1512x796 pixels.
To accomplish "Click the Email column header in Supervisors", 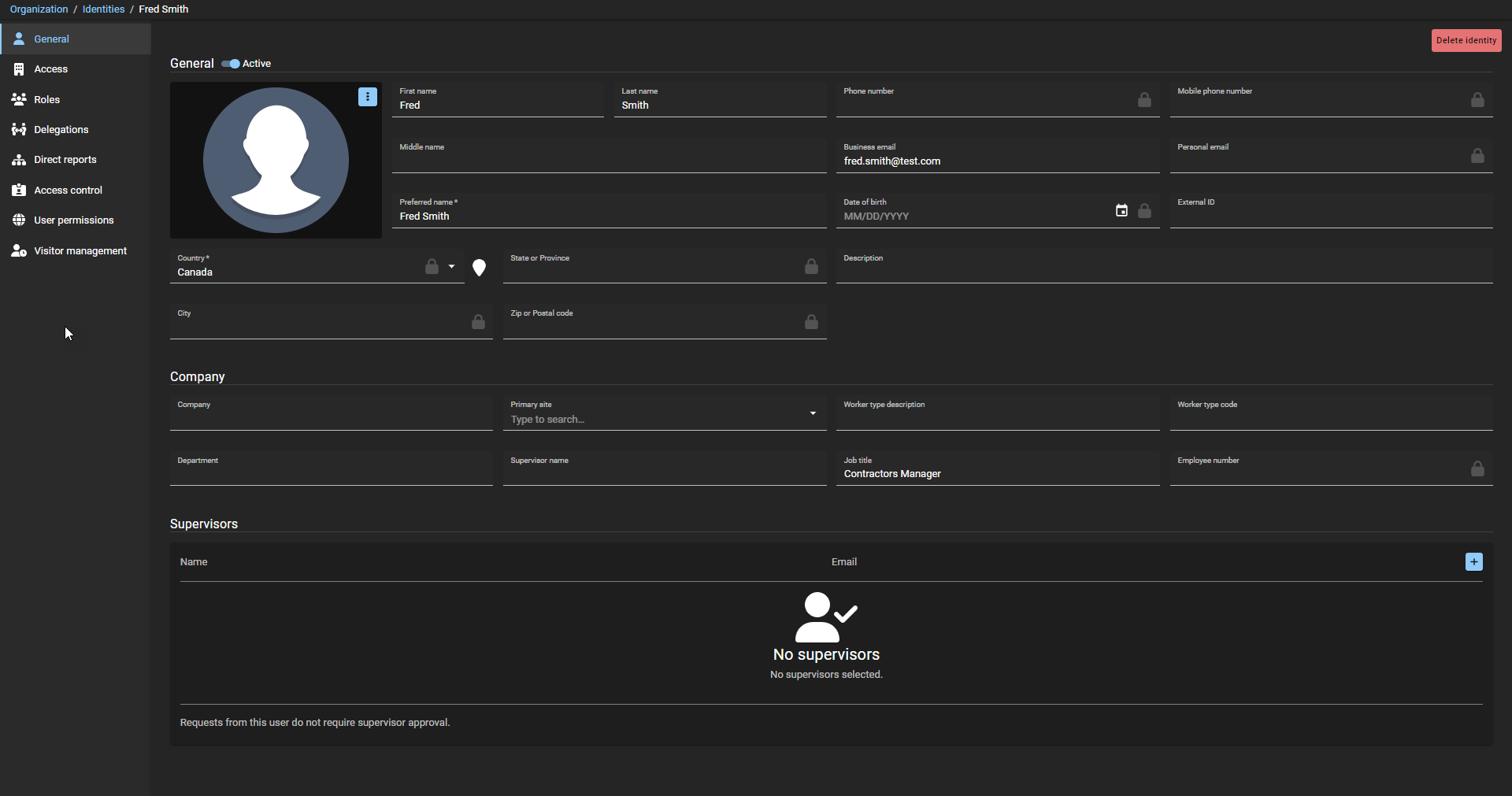I will click(x=843, y=562).
